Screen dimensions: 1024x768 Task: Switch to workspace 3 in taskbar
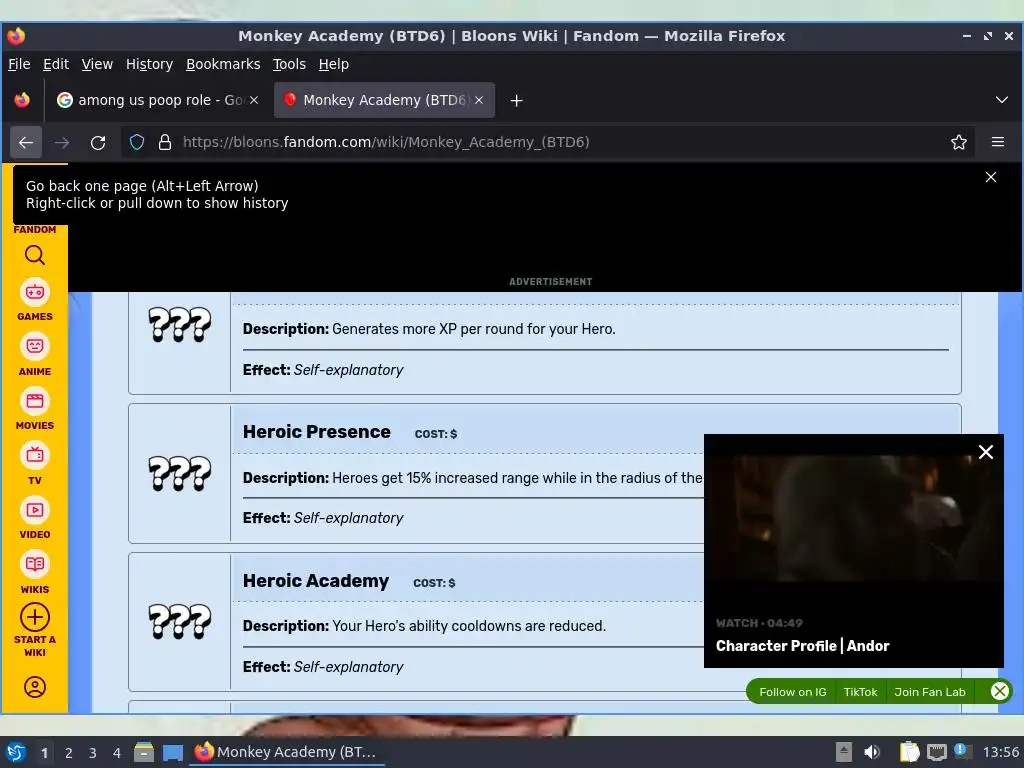tap(93, 753)
